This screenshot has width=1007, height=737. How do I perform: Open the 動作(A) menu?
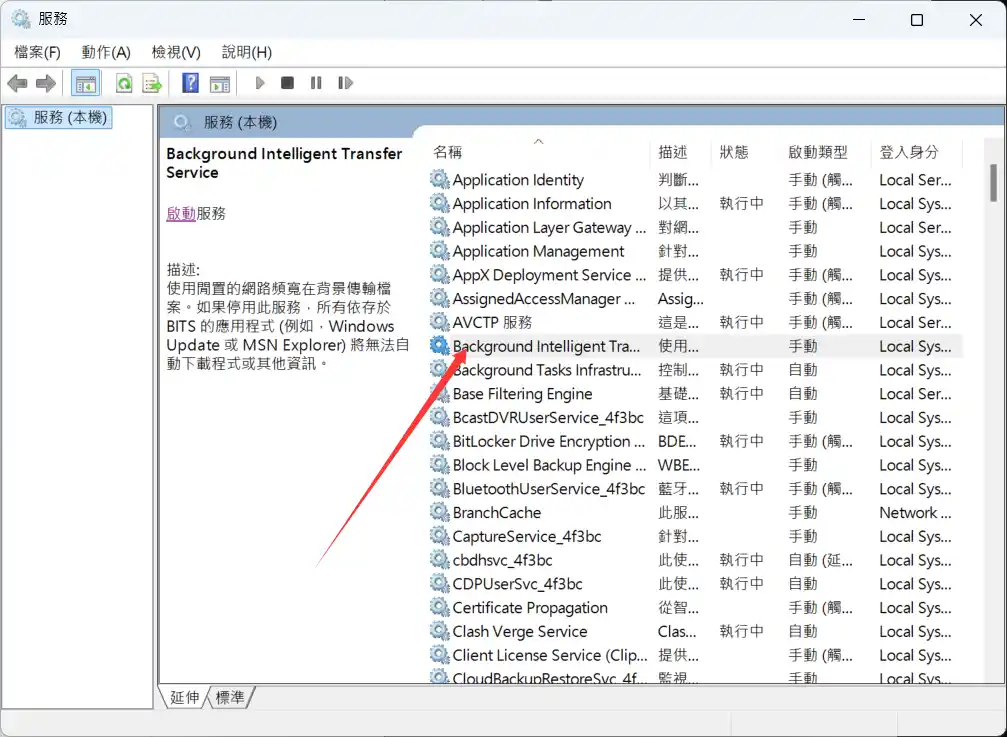pos(106,52)
